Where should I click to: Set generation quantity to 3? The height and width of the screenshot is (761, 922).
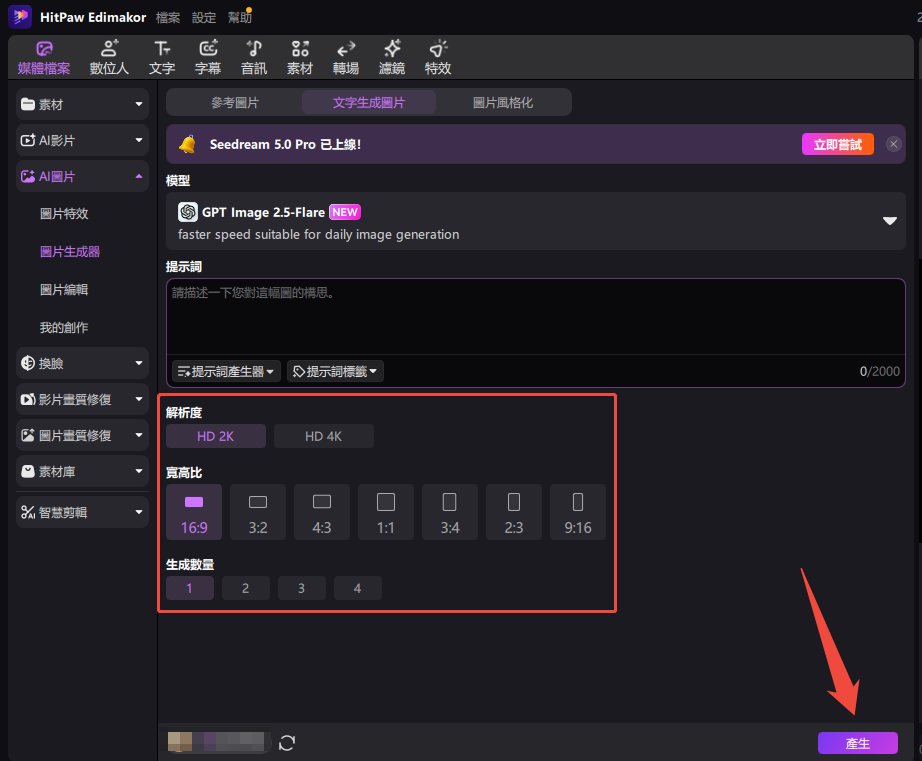[x=302, y=588]
